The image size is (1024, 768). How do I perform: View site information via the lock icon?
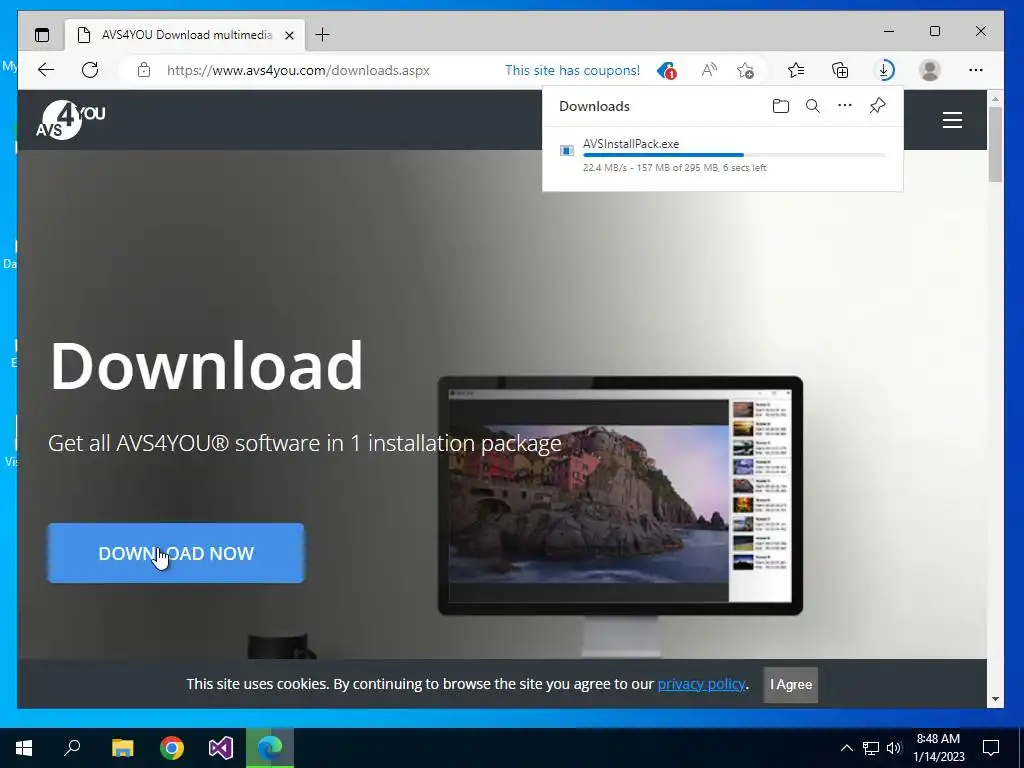[144, 70]
